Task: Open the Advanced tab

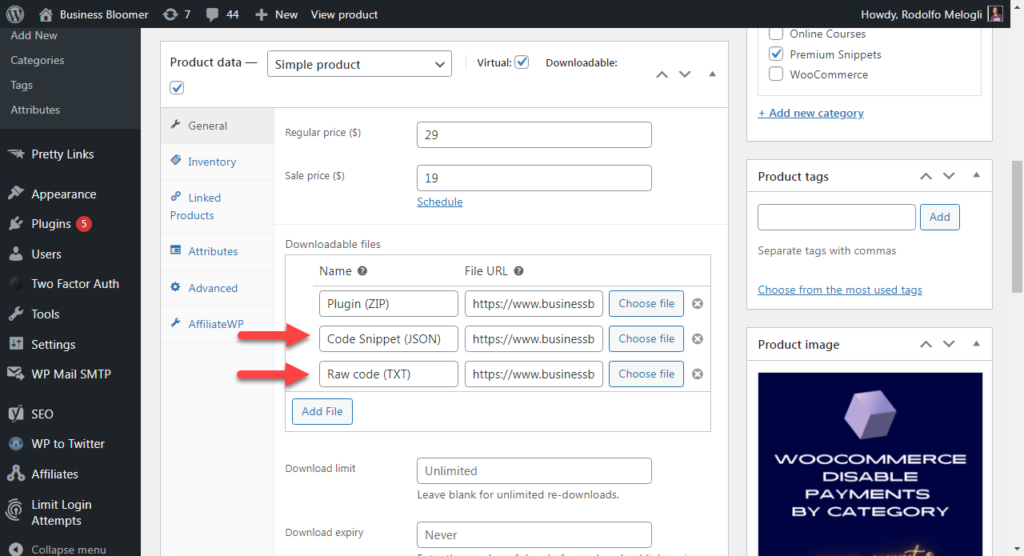Action: click(x=217, y=288)
